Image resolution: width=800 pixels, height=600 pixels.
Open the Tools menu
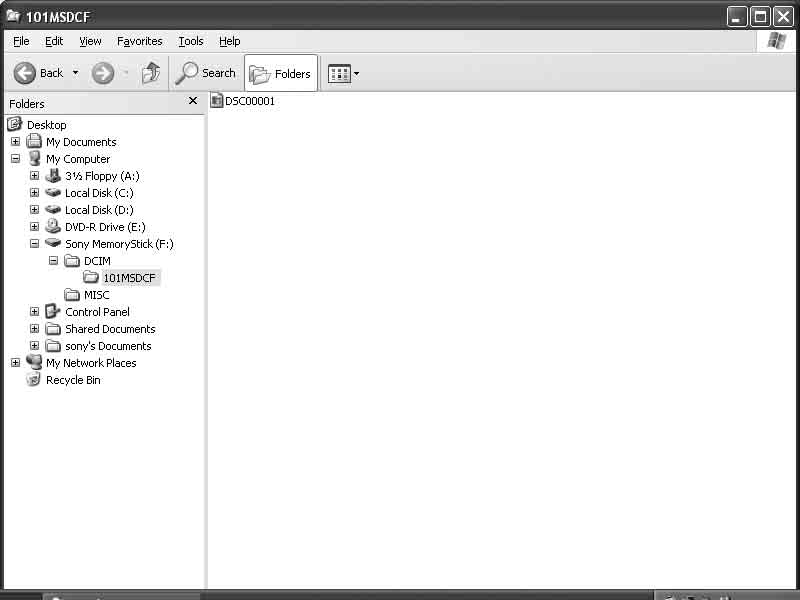point(191,41)
